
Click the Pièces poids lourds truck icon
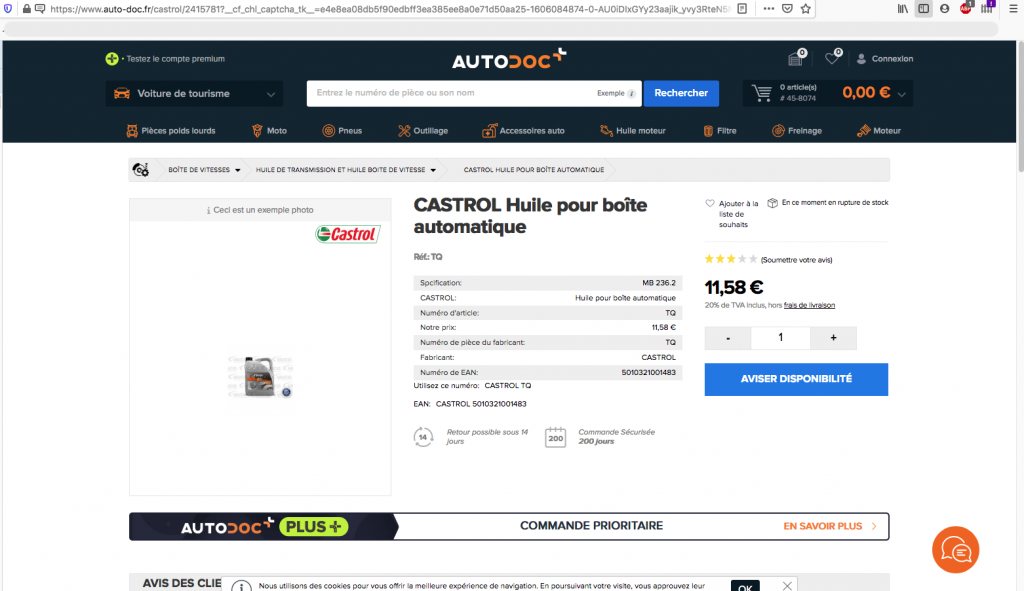pos(132,131)
